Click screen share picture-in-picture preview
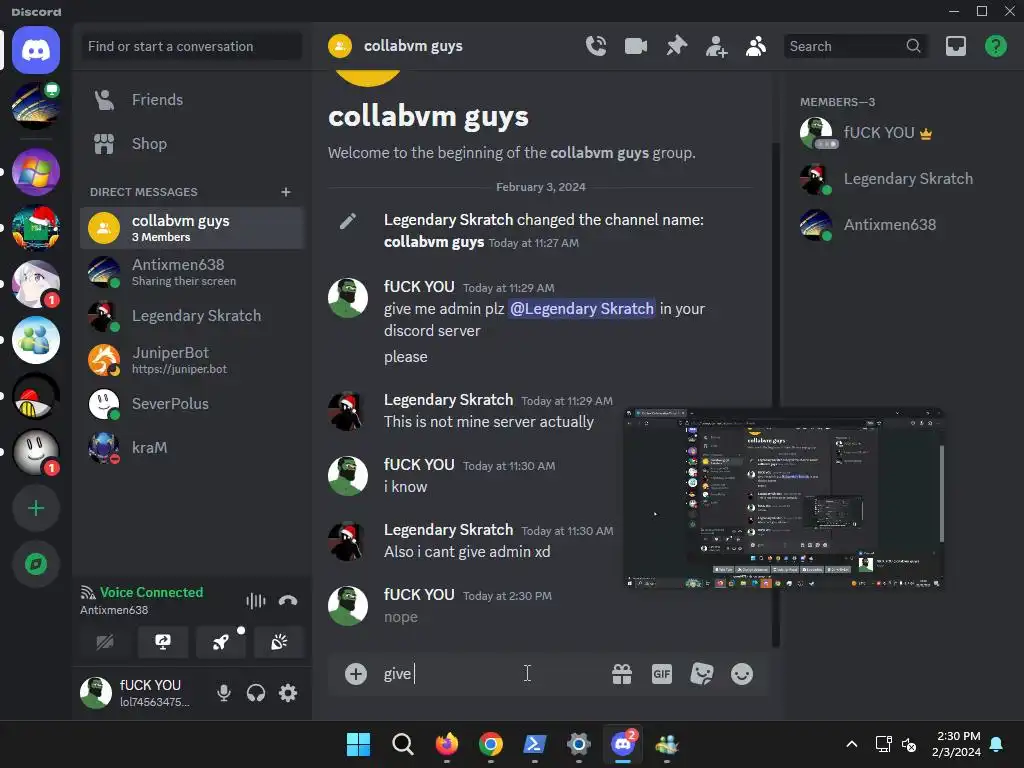Viewport: 1024px width, 768px height. coord(783,499)
